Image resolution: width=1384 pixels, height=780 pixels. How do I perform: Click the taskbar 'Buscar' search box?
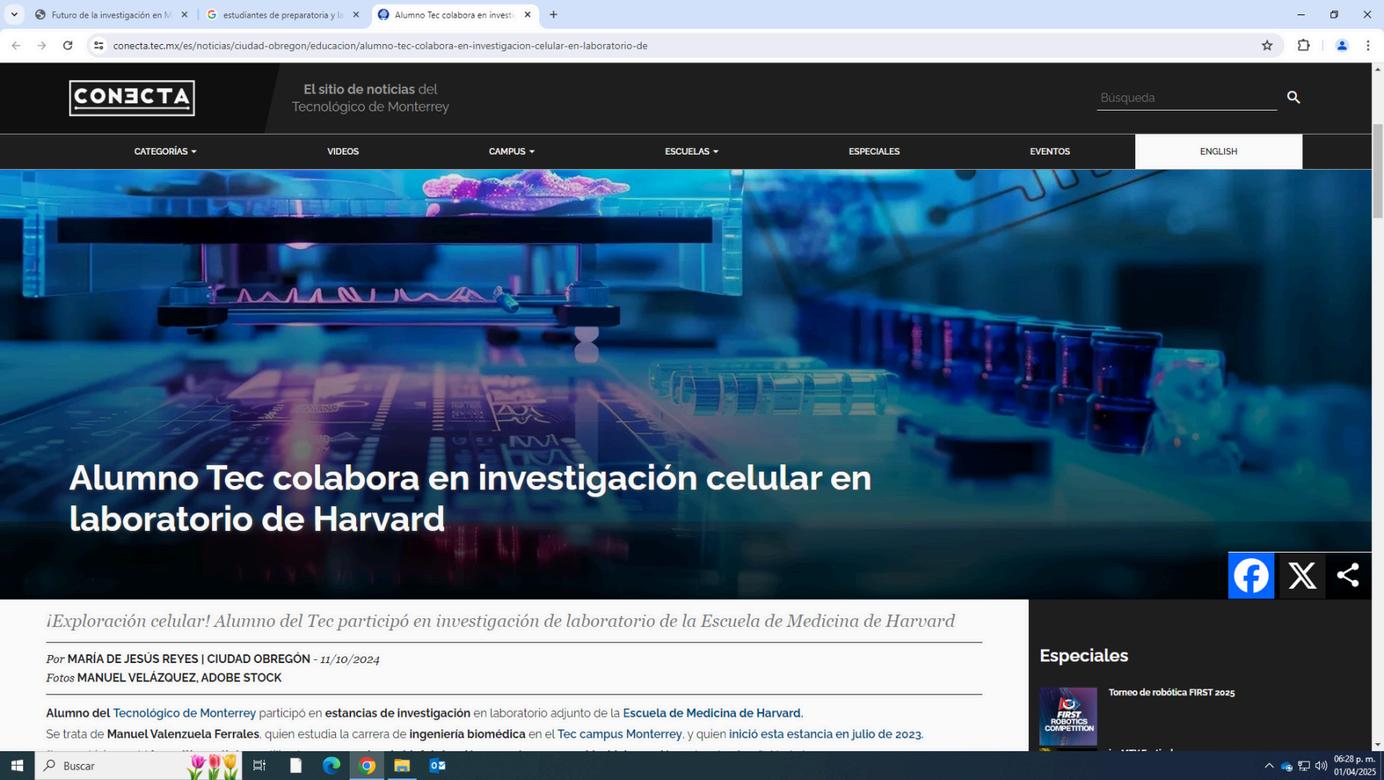point(139,766)
